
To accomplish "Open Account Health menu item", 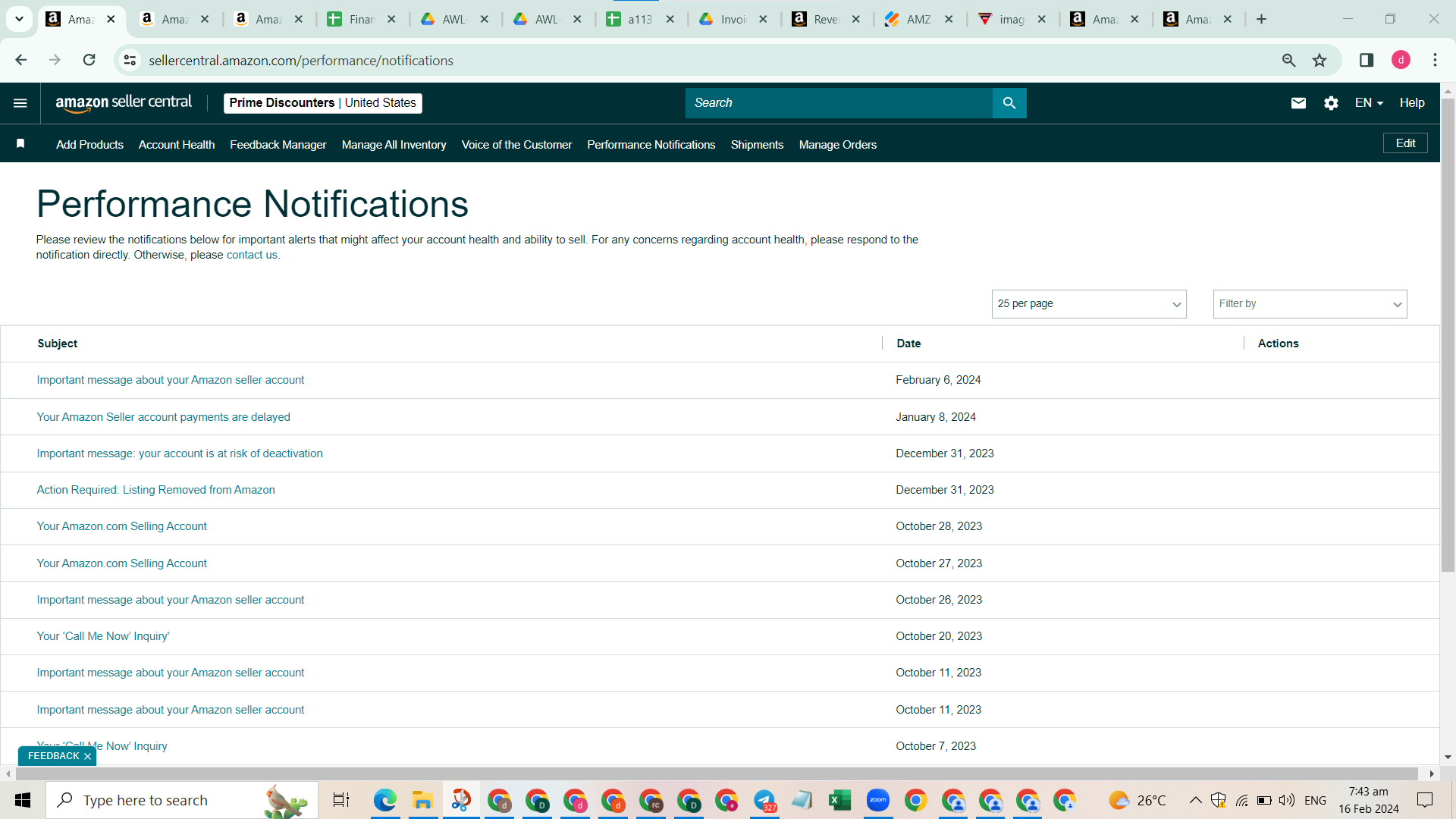I will (177, 145).
